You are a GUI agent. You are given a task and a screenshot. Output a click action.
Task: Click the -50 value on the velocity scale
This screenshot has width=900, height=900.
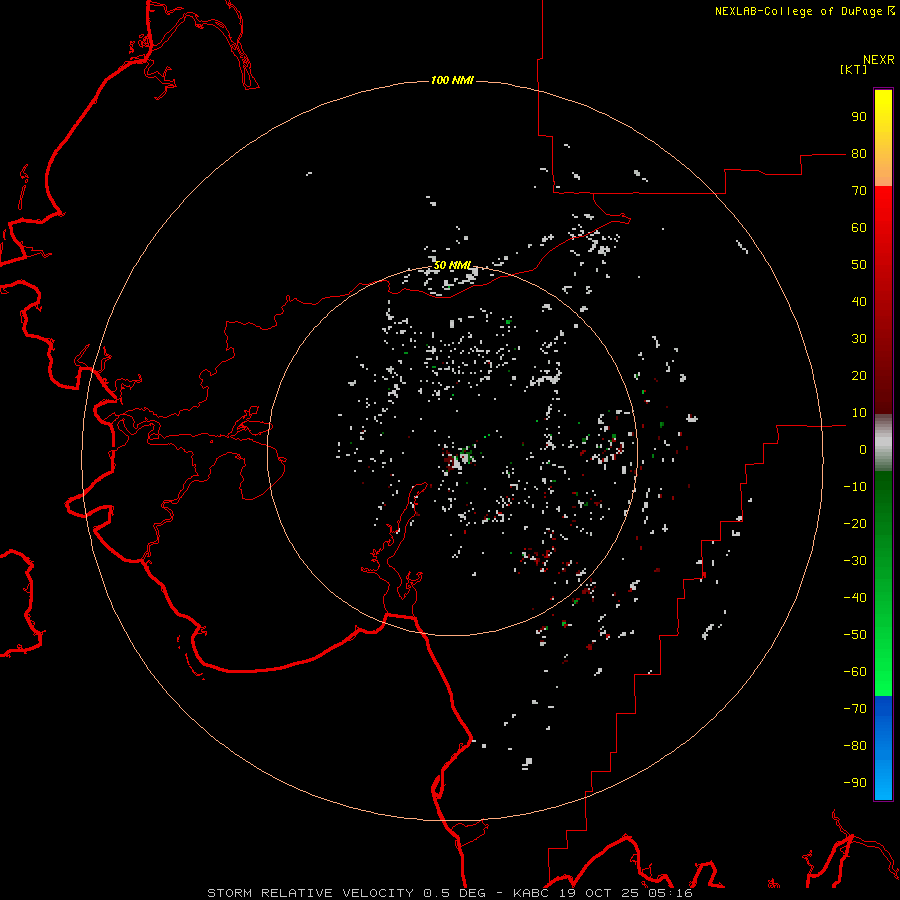pos(855,635)
